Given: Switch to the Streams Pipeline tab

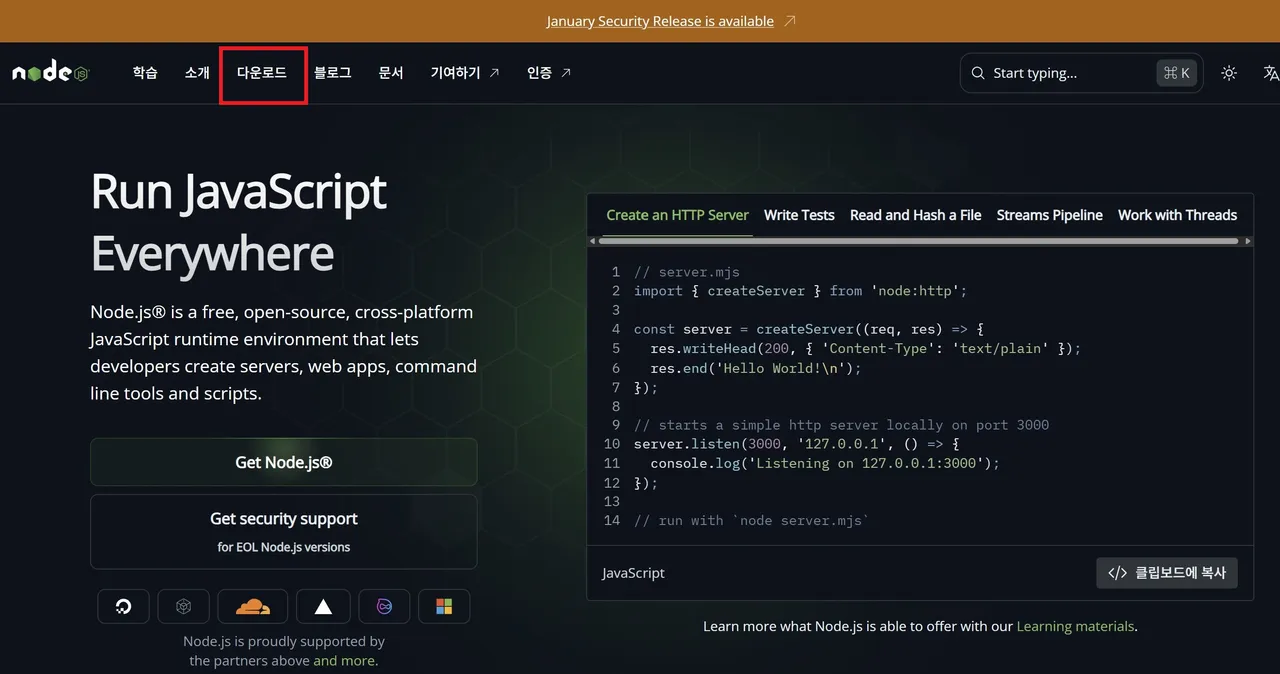Looking at the screenshot, I should click(1049, 215).
